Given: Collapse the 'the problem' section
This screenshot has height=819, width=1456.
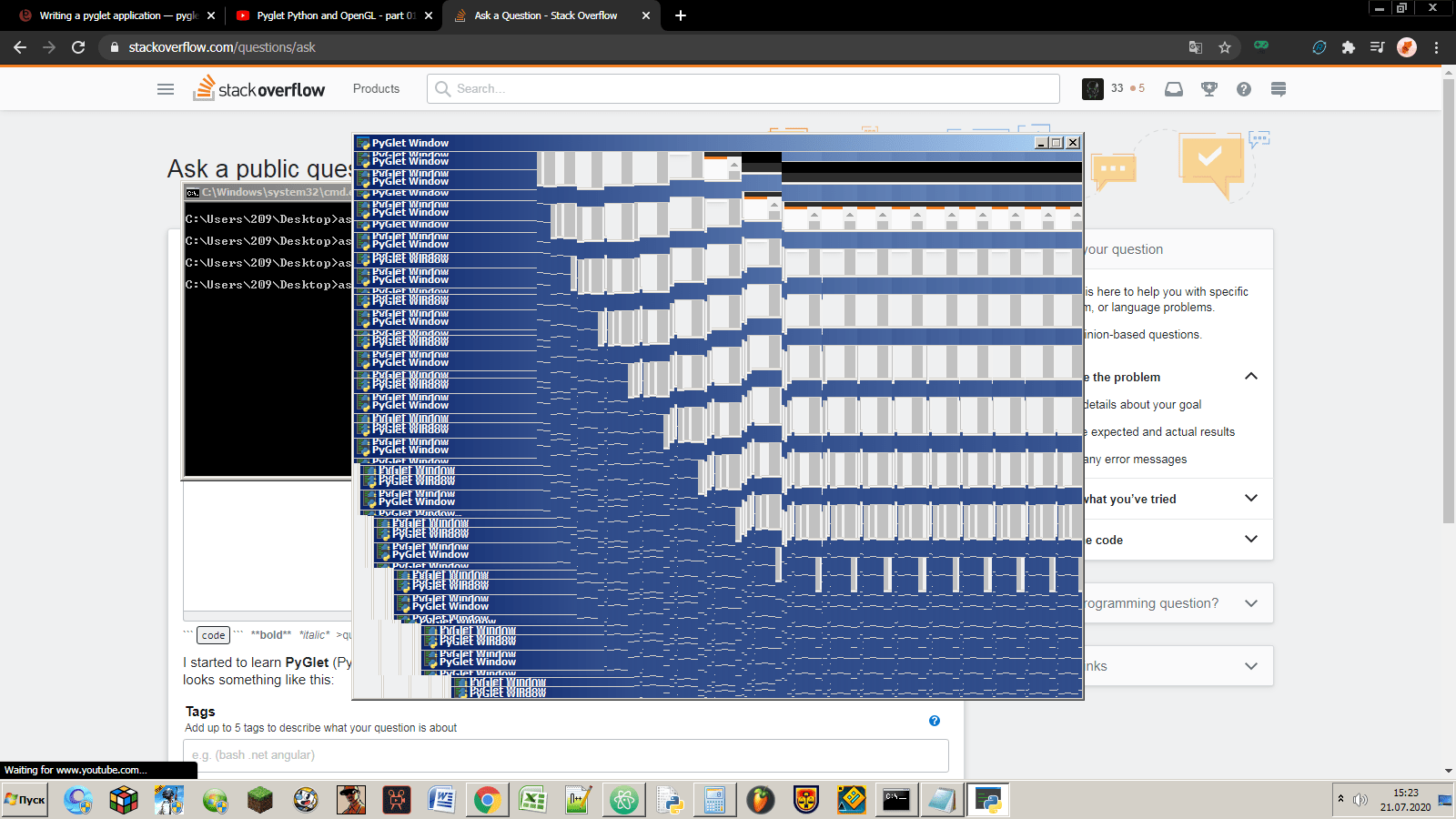Looking at the screenshot, I should click(1251, 377).
